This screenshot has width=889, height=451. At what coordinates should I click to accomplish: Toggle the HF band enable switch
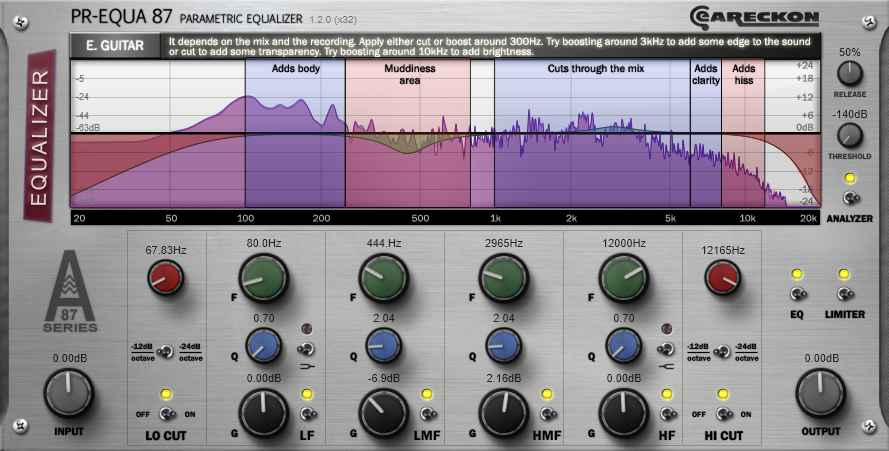pyautogui.click(x=667, y=414)
